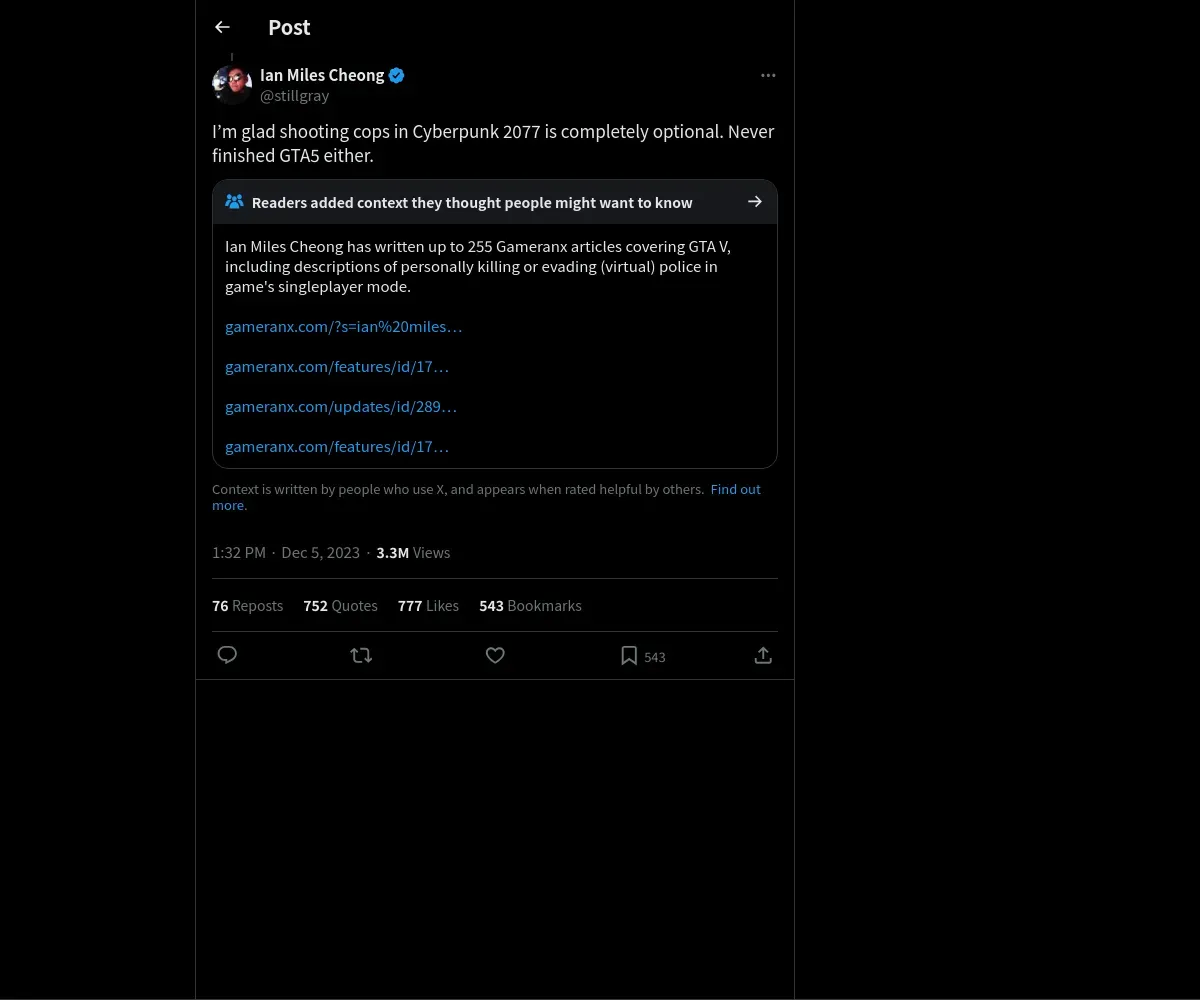Open Ian Miles Cheong's profile avatar

click(232, 84)
